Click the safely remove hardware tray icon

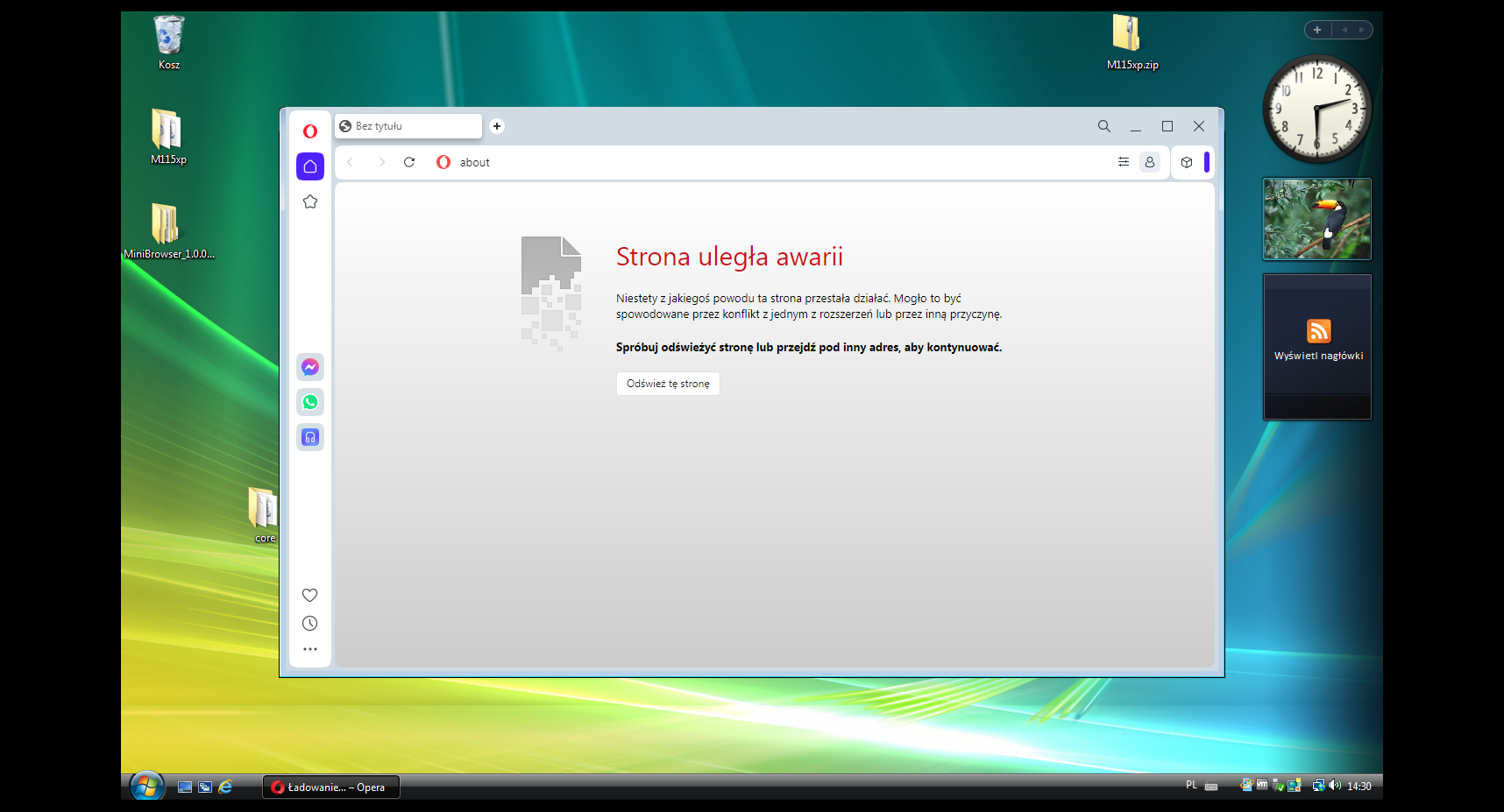point(1279,786)
